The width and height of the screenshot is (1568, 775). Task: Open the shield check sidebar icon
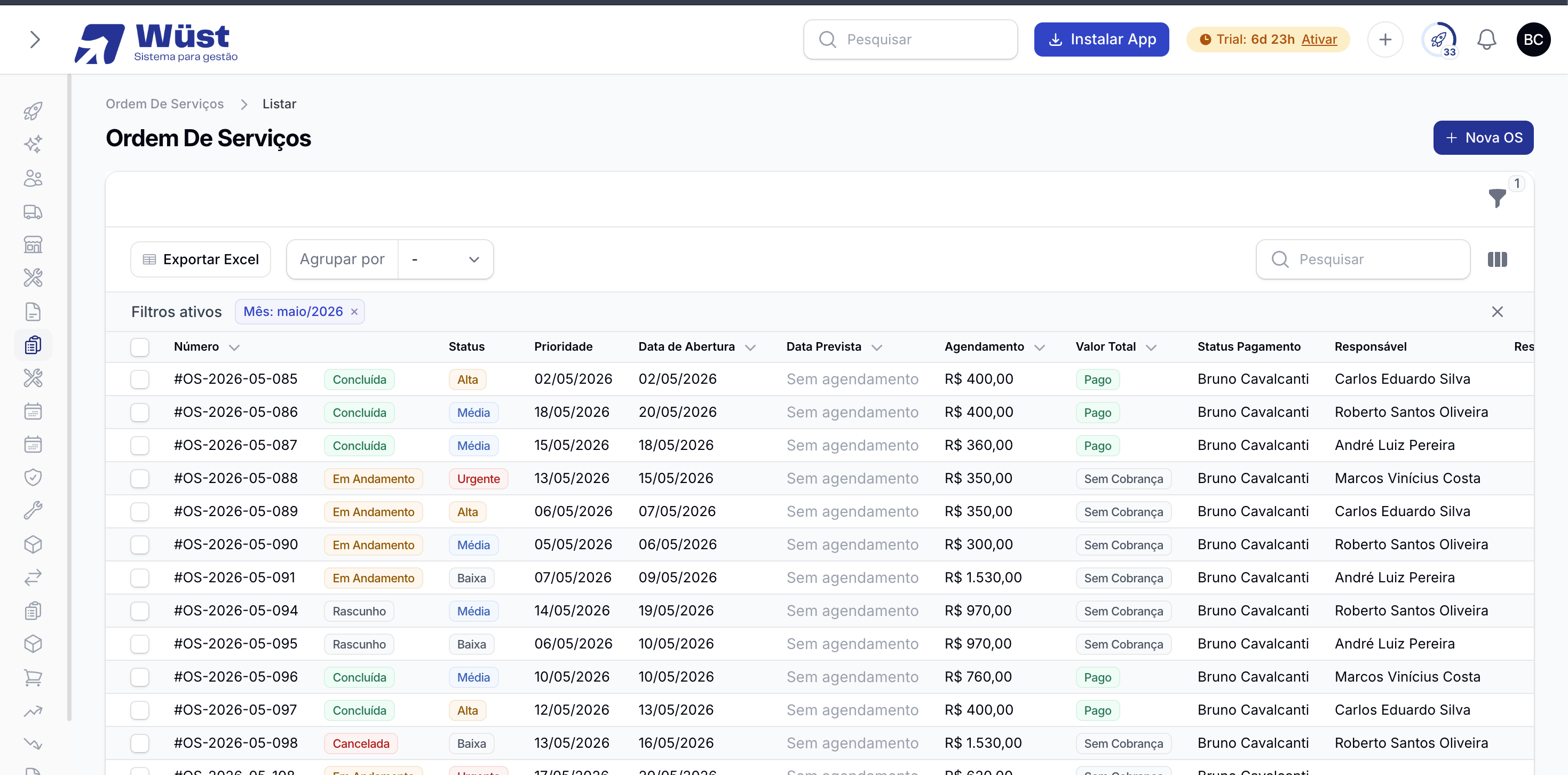click(x=33, y=477)
